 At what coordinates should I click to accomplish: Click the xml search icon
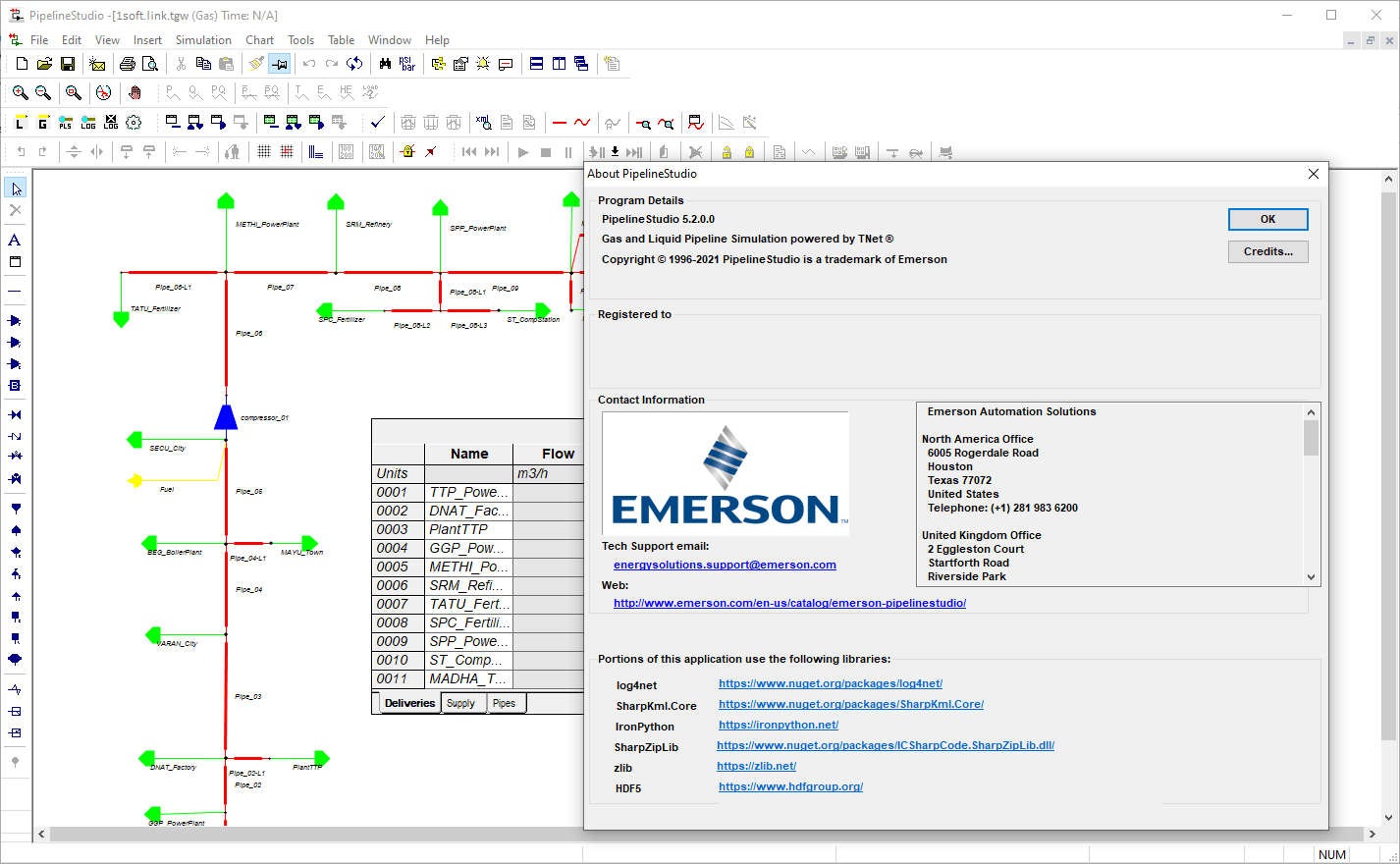[483, 123]
